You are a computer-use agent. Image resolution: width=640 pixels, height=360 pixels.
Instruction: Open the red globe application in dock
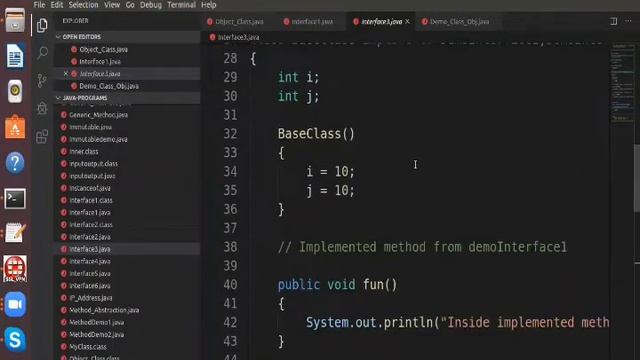[x=15, y=269]
